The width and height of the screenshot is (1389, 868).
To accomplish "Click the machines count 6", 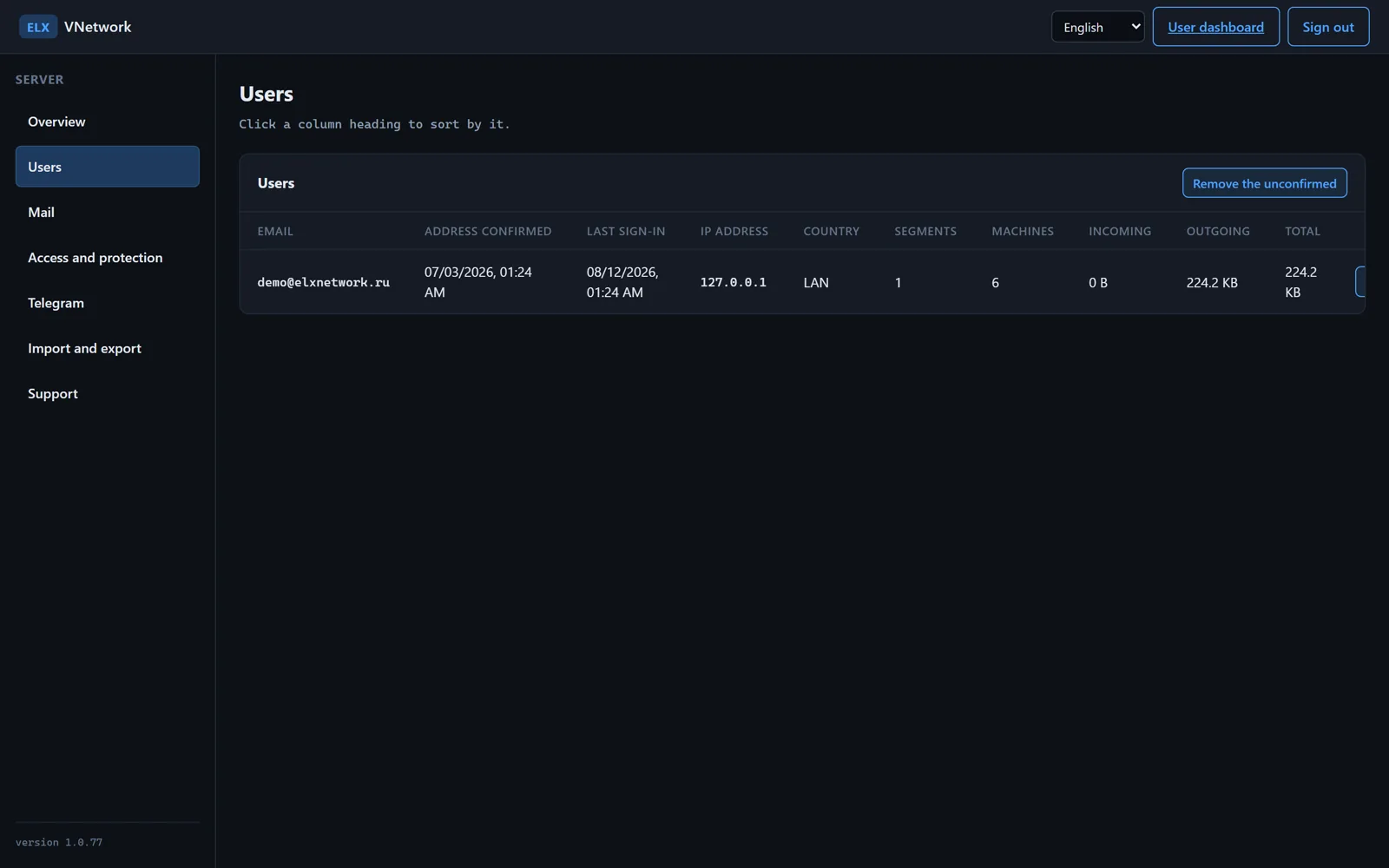I will pos(995,282).
